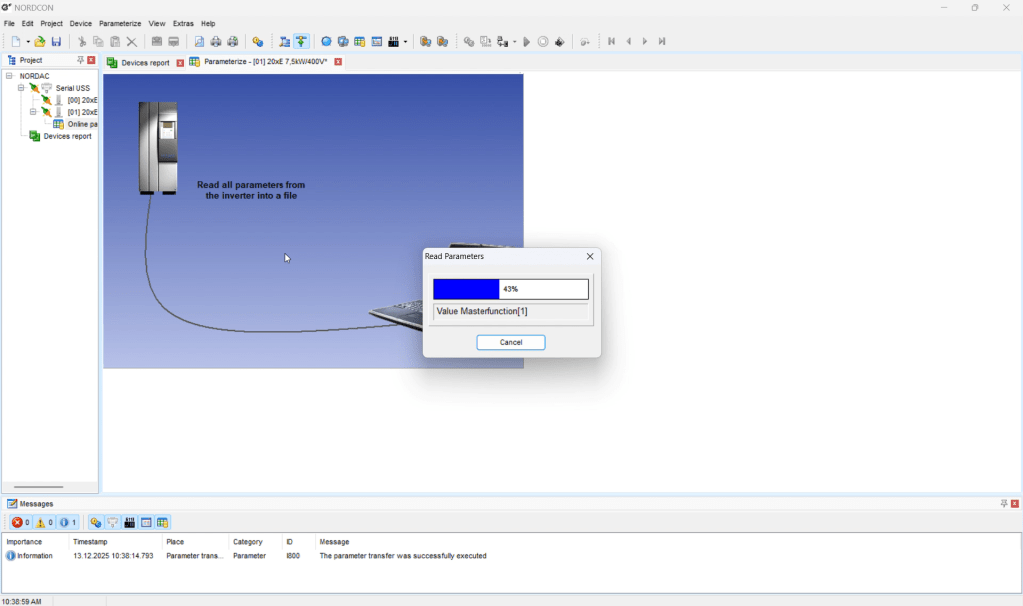Viewport: 1023px width, 606px height.
Task: Open the New file dropdown arrow
Action: (x=28, y=42)
